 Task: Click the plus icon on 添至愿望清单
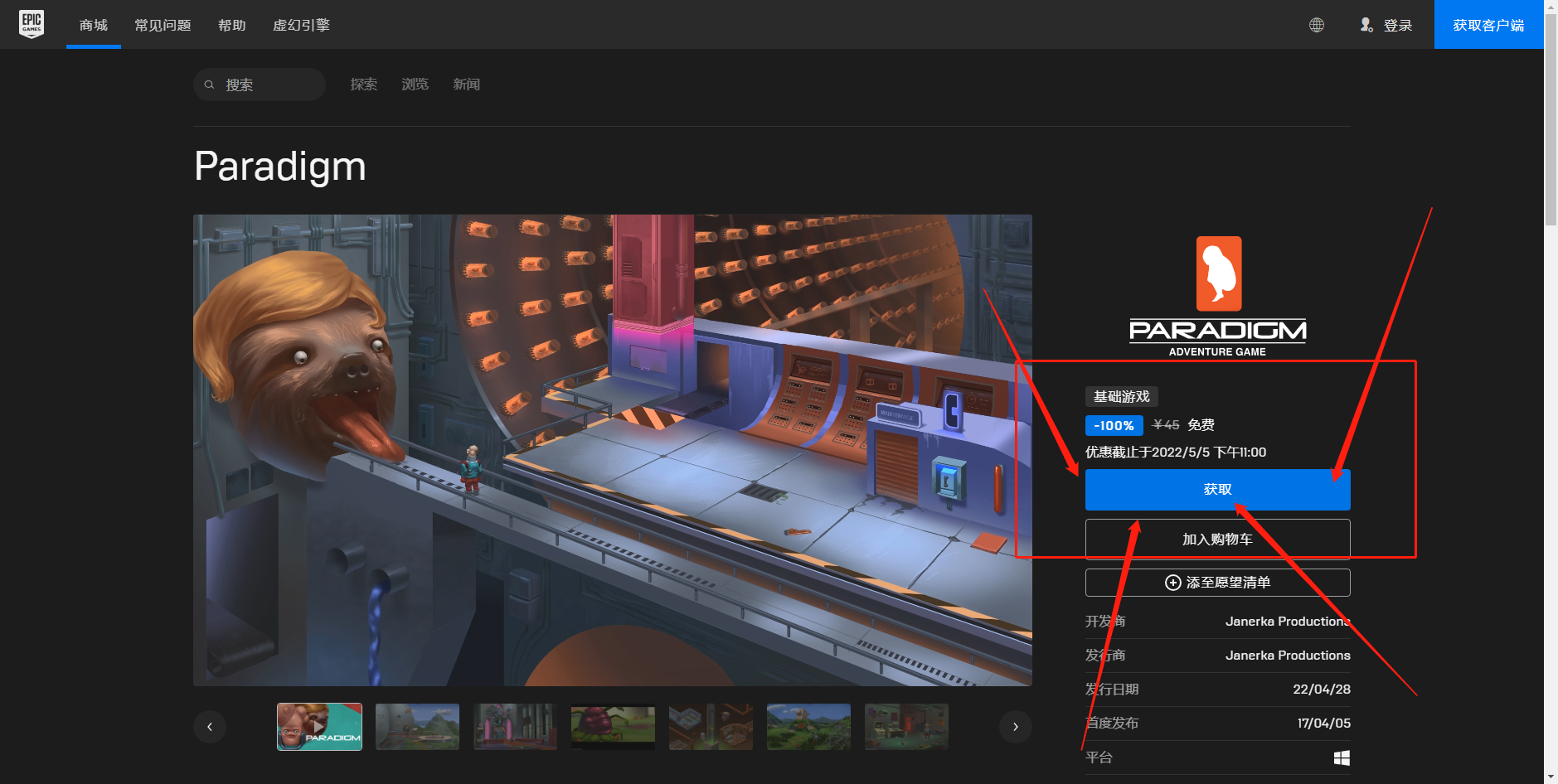pos(1172,583)
